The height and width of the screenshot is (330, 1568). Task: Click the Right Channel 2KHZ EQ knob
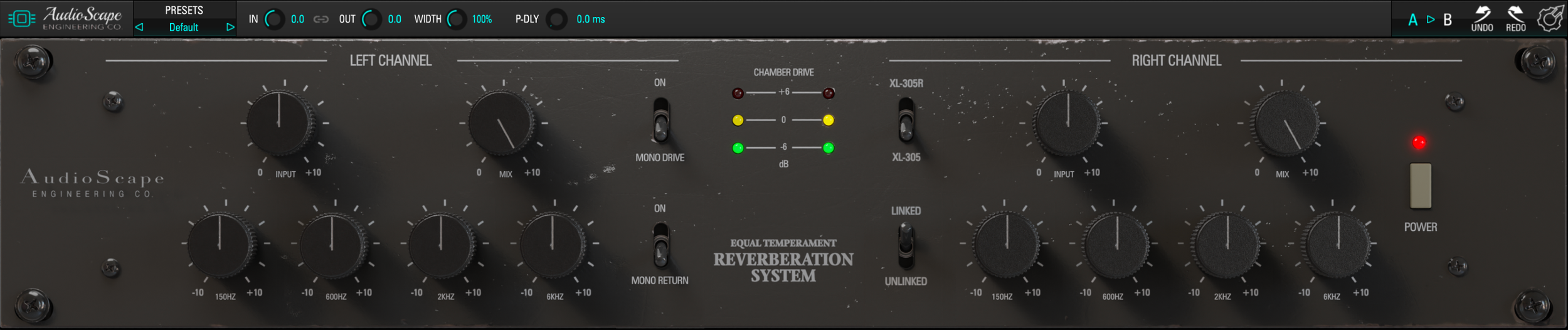1226,244
